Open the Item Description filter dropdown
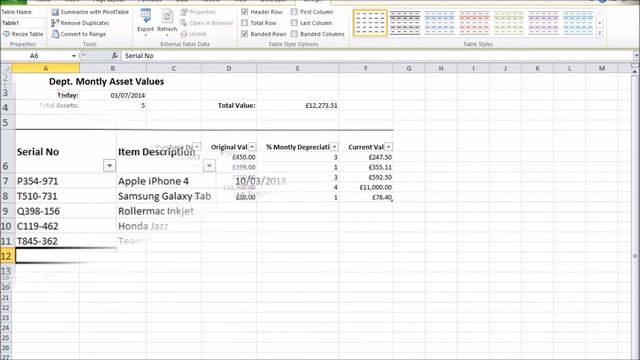The height and width of the screenshot is (360, 640). [209, 166]
